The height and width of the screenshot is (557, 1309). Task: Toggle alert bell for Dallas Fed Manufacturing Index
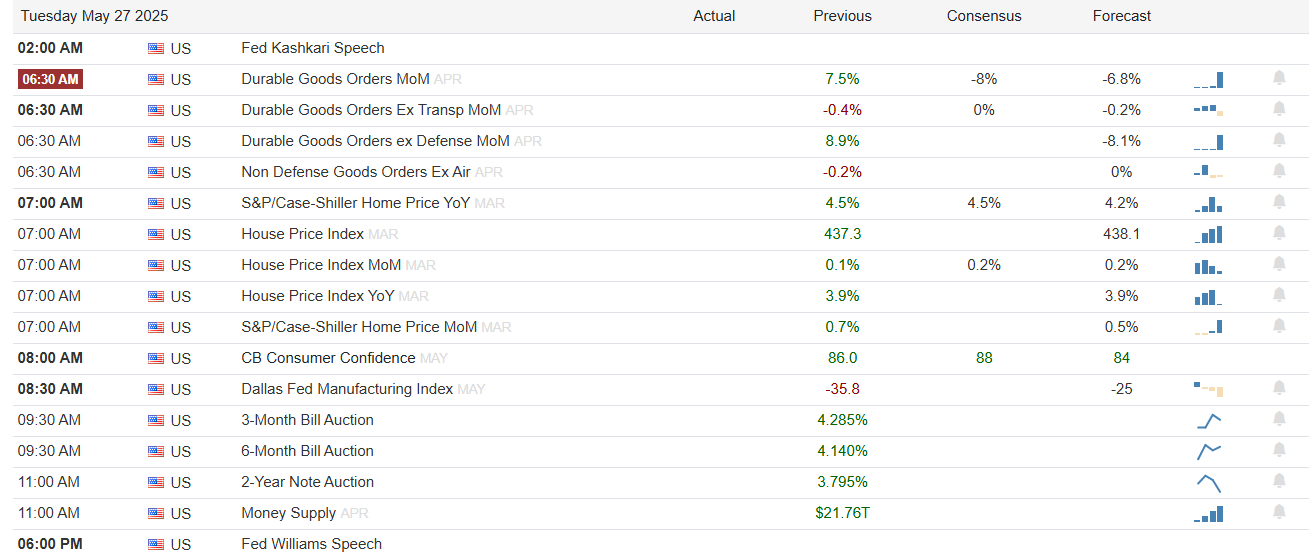pos(1278,388)
